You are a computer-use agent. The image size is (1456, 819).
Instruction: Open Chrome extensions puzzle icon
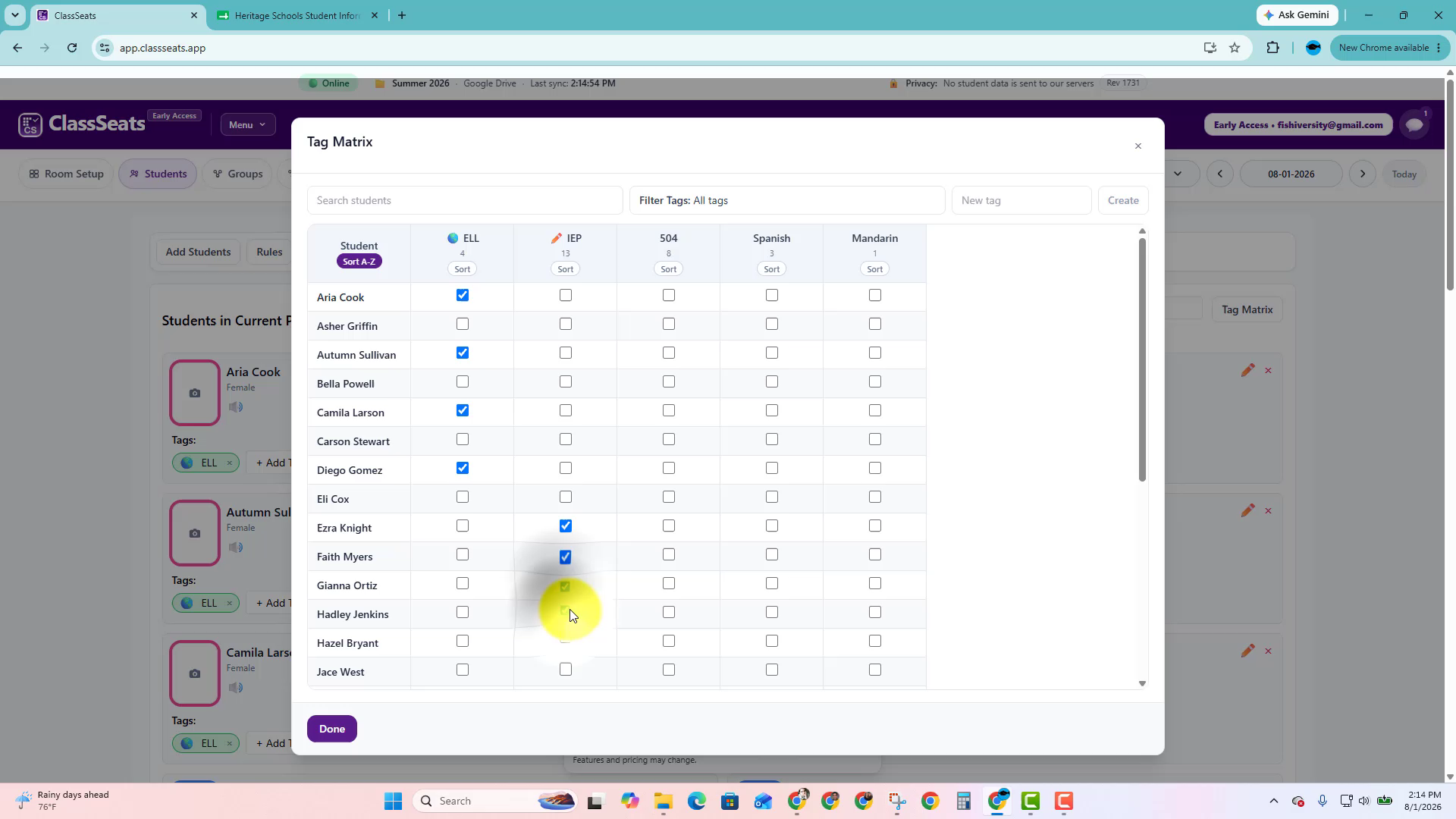(x=1272, y=48)
